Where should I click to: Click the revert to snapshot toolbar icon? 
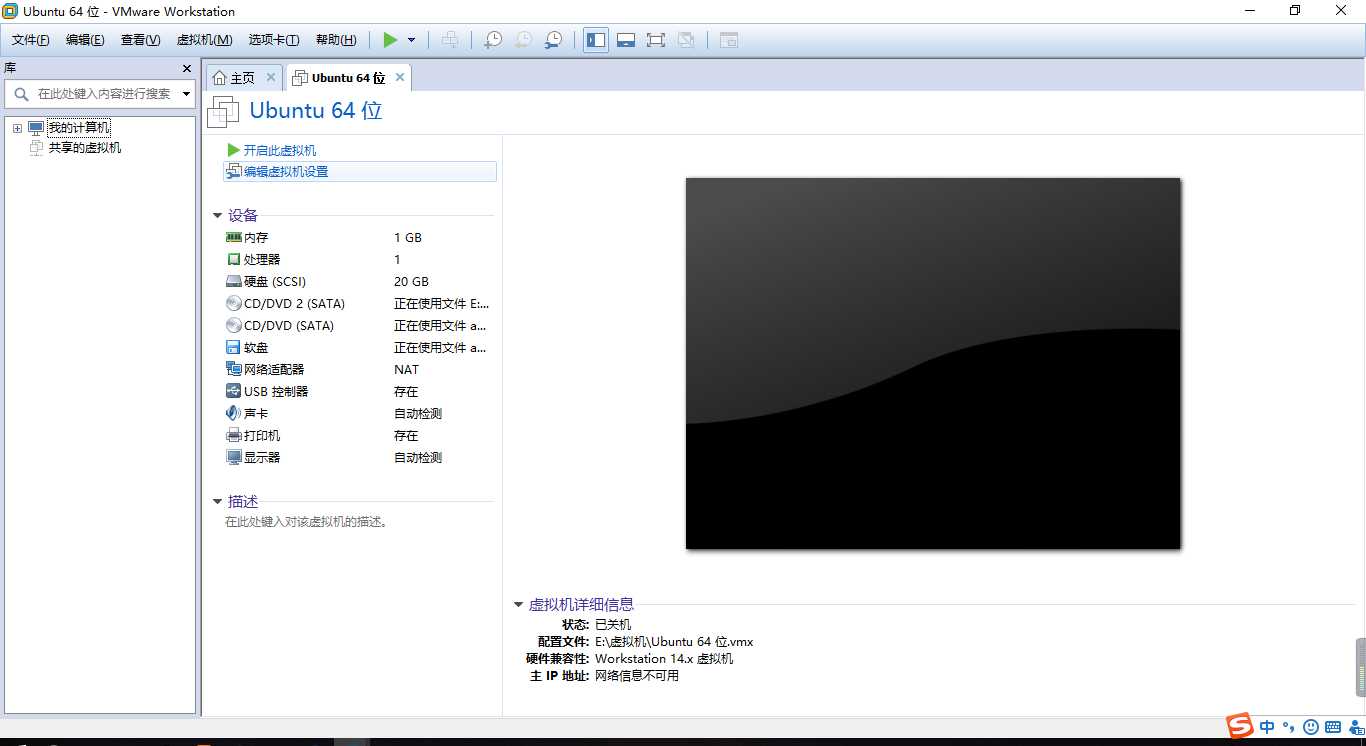click(523, 40)
